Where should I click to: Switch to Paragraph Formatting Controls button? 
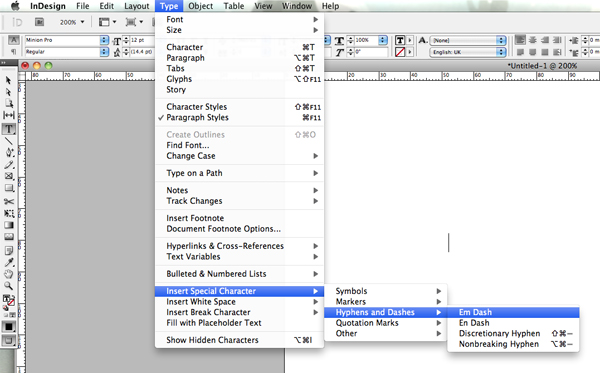click(13, 52)
